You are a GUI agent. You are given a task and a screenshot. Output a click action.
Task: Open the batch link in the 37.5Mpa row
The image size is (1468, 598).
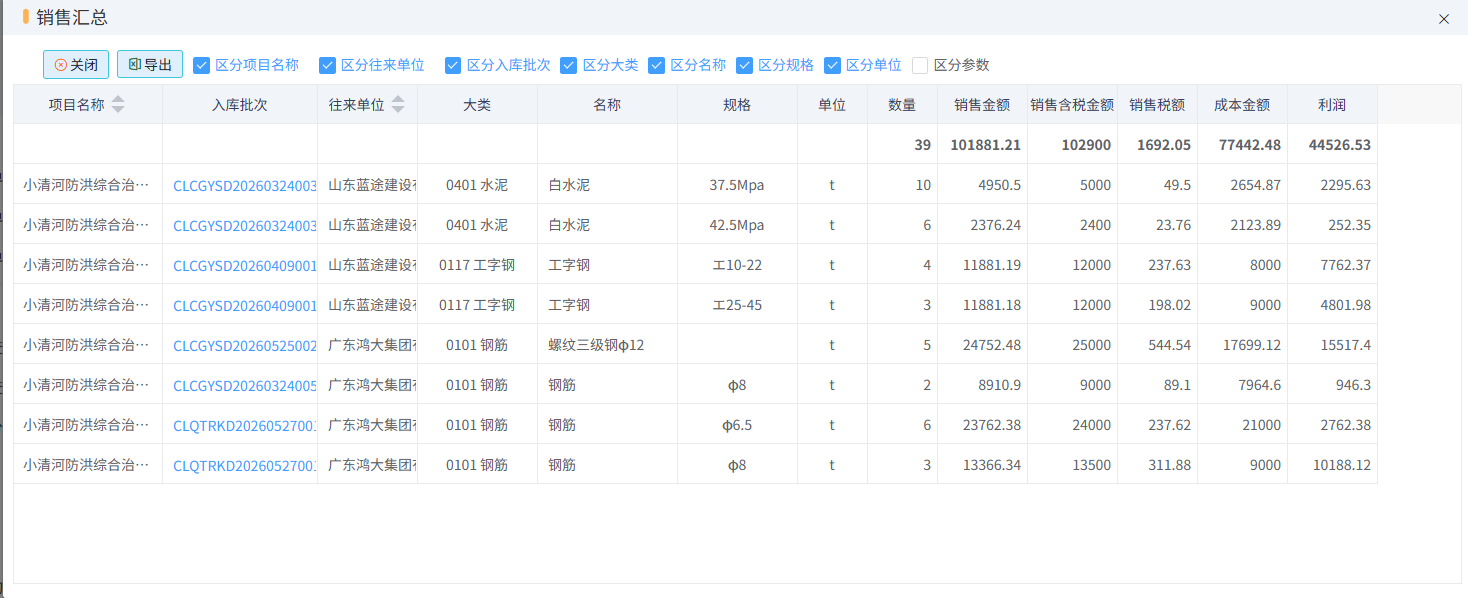[x=245, y=185]
